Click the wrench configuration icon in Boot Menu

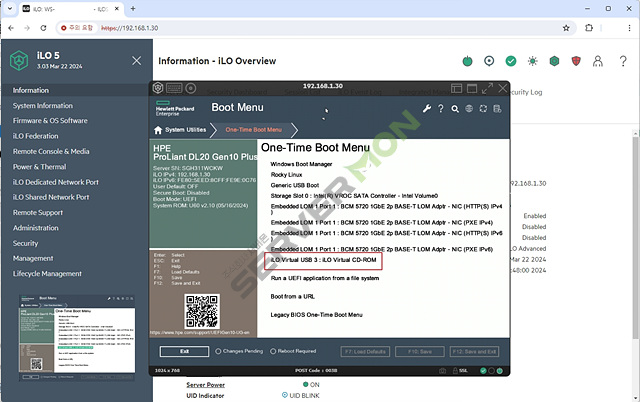tap(427, 109)
